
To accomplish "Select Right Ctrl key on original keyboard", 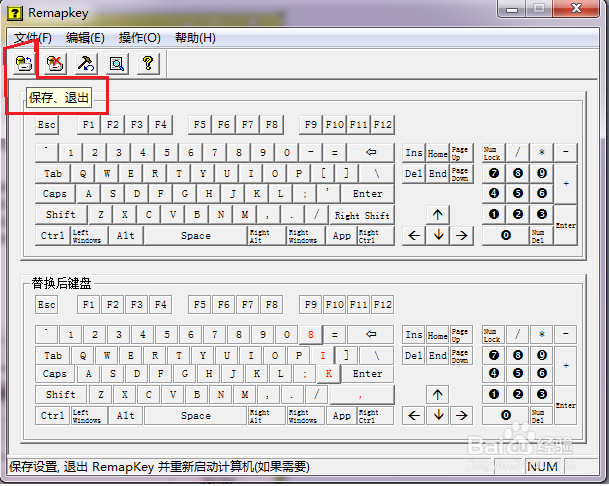I will click(x=376, y=235).
